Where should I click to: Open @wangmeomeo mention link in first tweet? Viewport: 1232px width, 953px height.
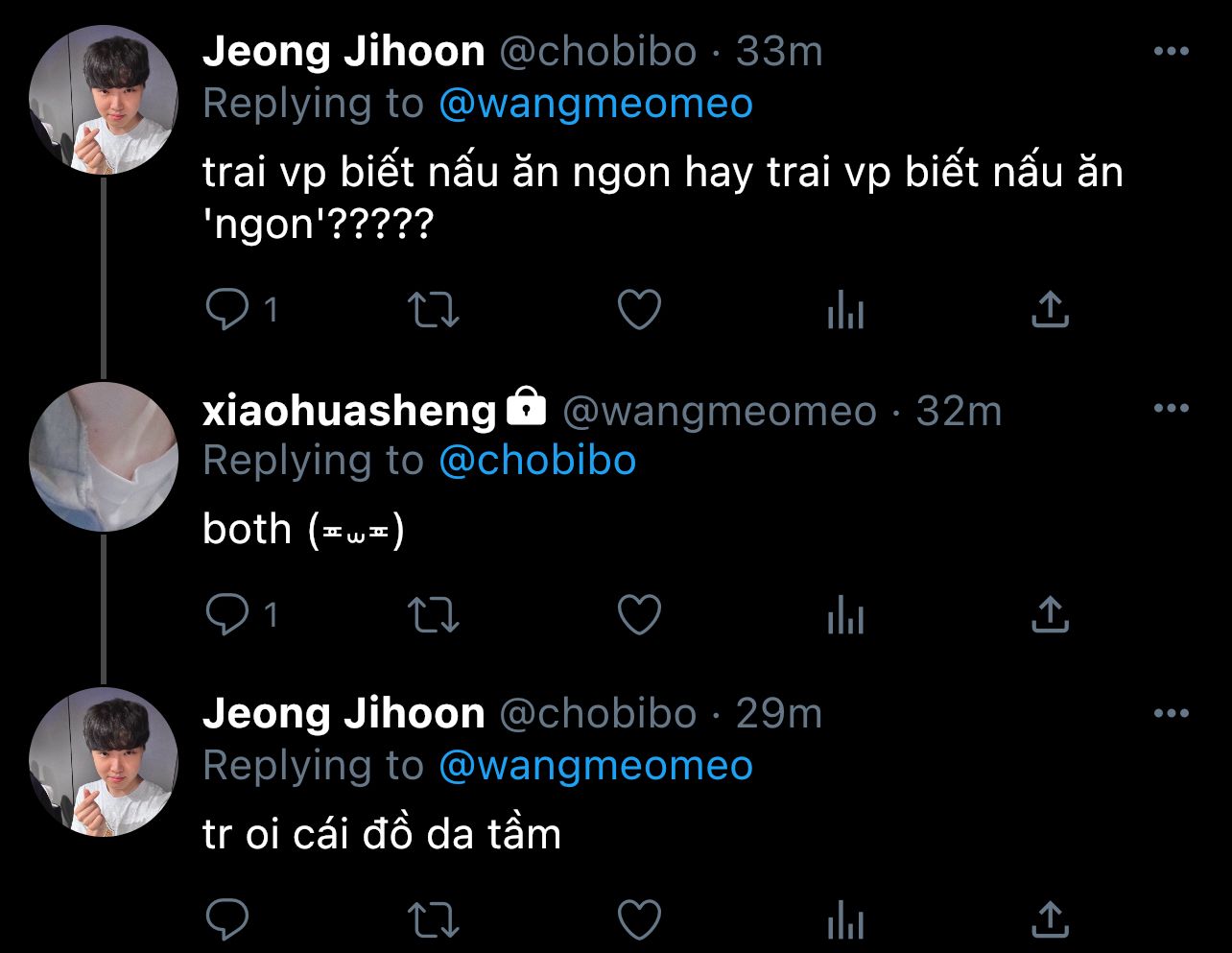pyautogui.click(x=596, y=103)
